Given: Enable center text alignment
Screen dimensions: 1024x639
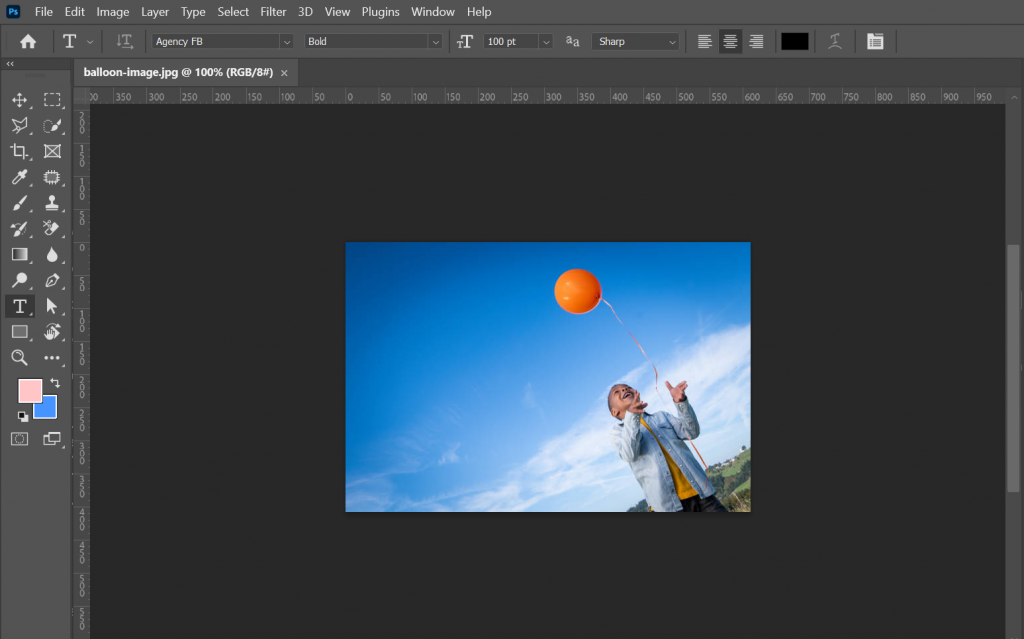Looking at the screenshot, I should pyautogui.click(x=730, y=41).
